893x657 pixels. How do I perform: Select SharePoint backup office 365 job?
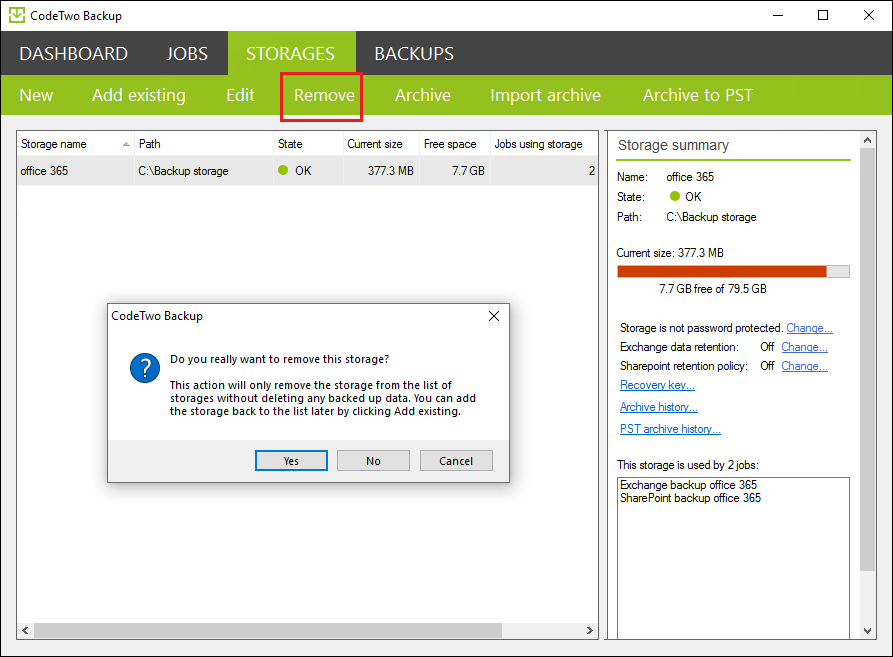tap(690, 498)
